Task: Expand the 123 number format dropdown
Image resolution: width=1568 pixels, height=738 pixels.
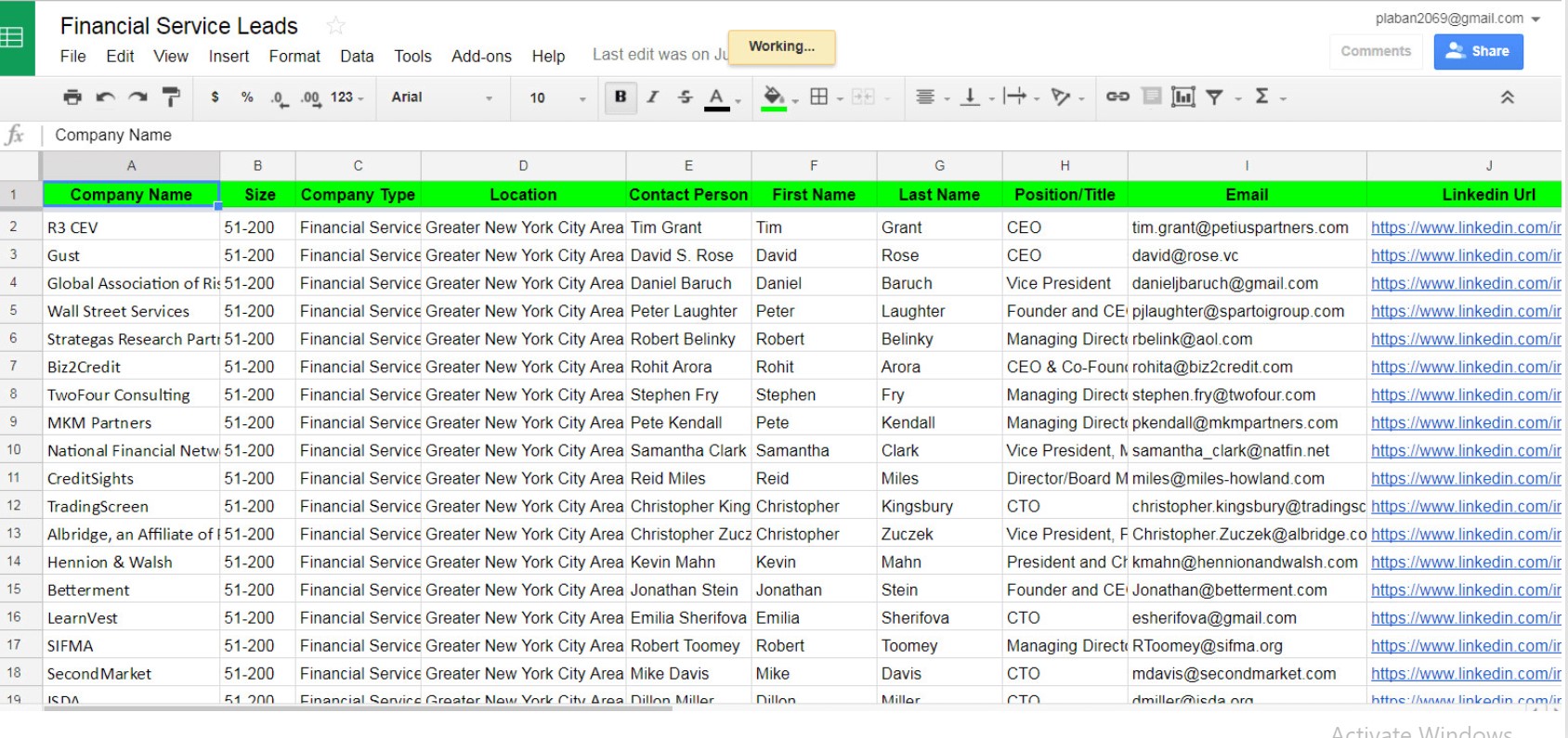Action: (x=346, y=97)
